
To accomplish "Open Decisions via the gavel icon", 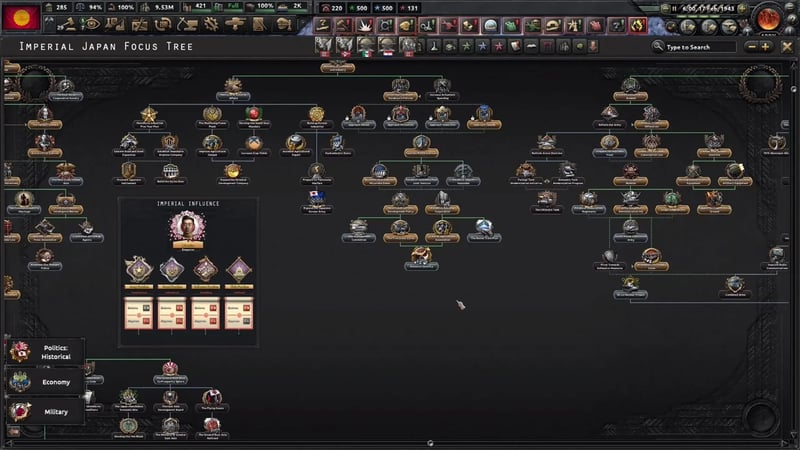I will (67, 23).
